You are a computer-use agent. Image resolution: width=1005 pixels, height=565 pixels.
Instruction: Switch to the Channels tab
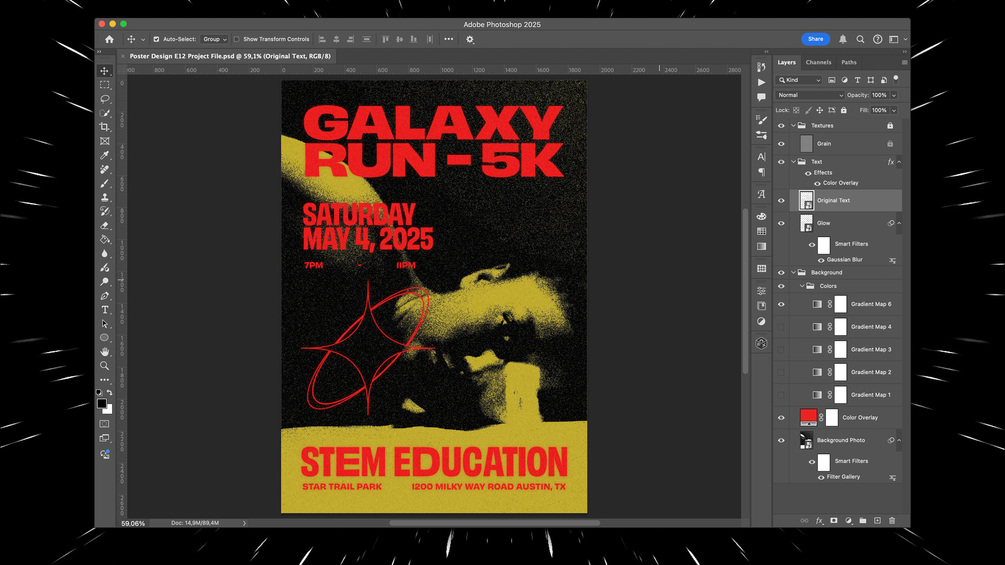pyautogui.click(x=818, y=62)
